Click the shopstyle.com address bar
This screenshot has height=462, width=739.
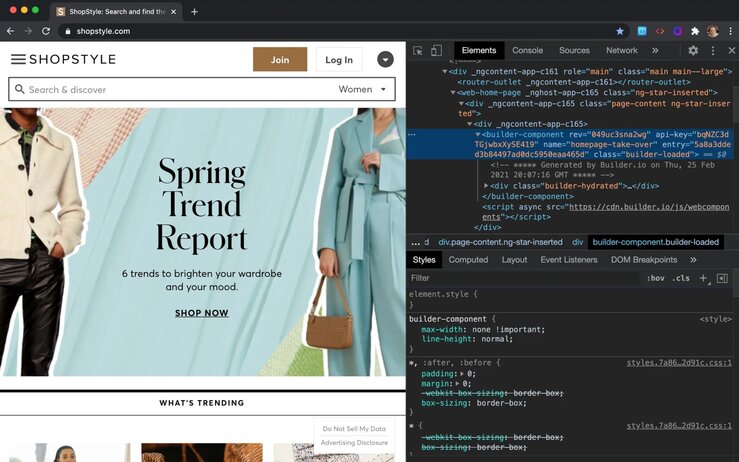pos(337,31)
